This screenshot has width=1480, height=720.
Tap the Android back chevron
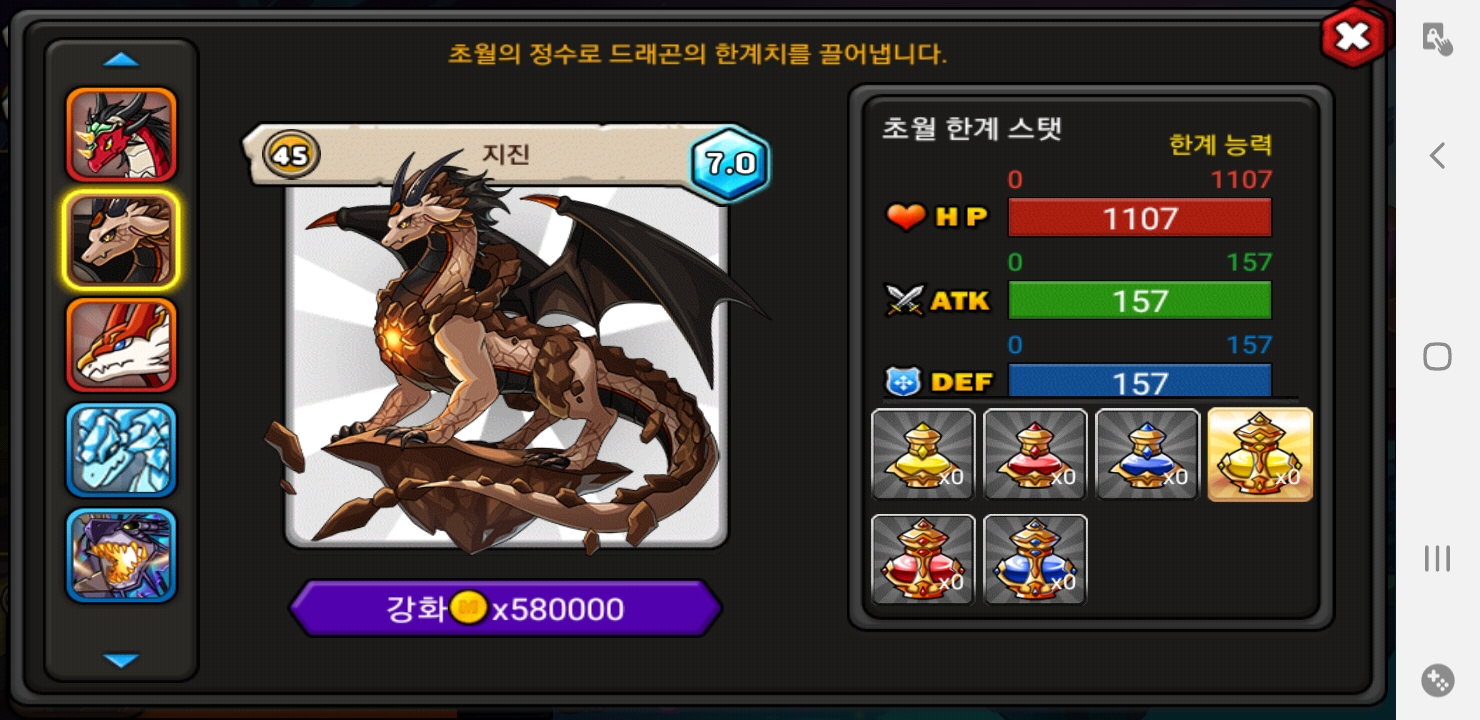pyautogui.click(x=1437, y=155)
